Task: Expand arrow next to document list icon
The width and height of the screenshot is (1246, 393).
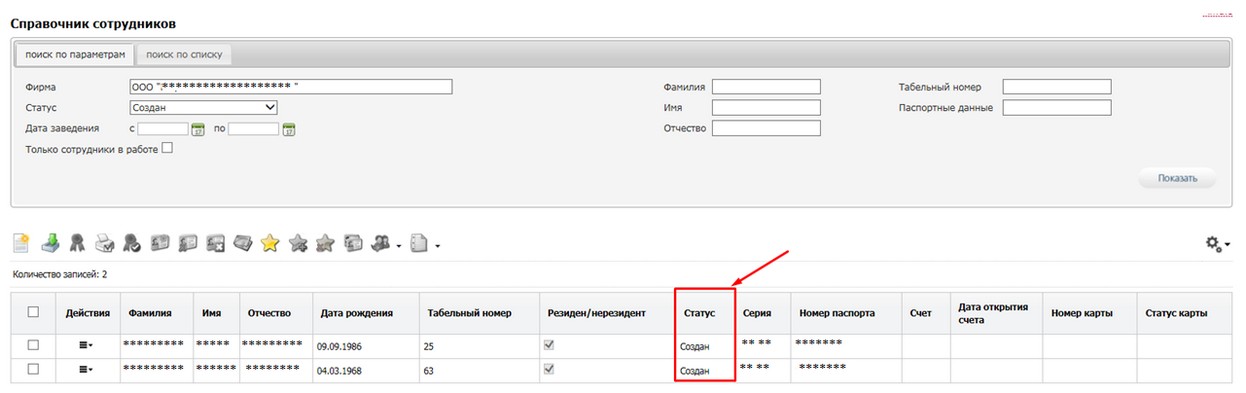Action: pyautogui.click(x=437, y=245)
